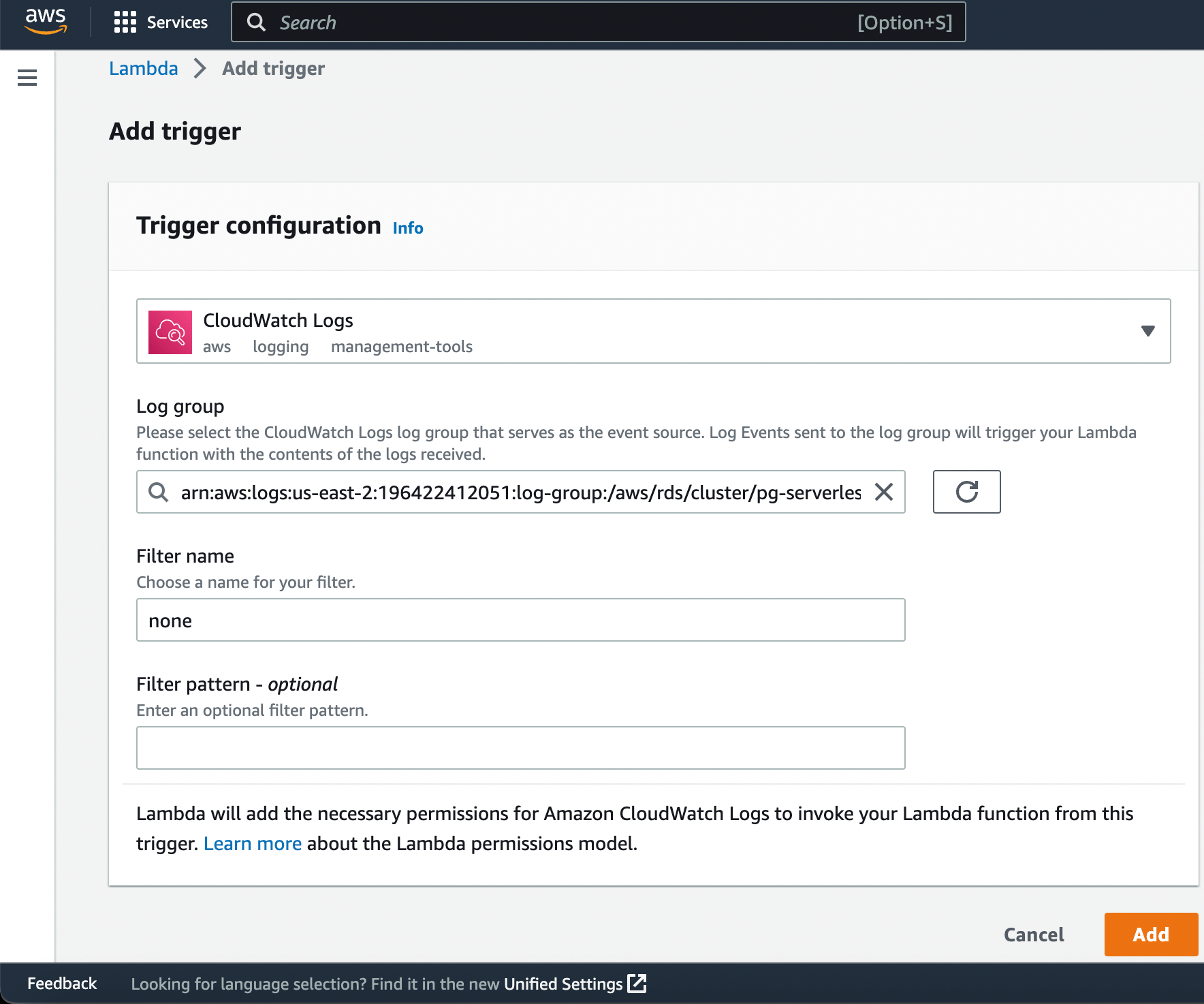The image size is (1204, 1004).
Task: Click the Log group ARN search field
Action: click(x=521, y=492)
